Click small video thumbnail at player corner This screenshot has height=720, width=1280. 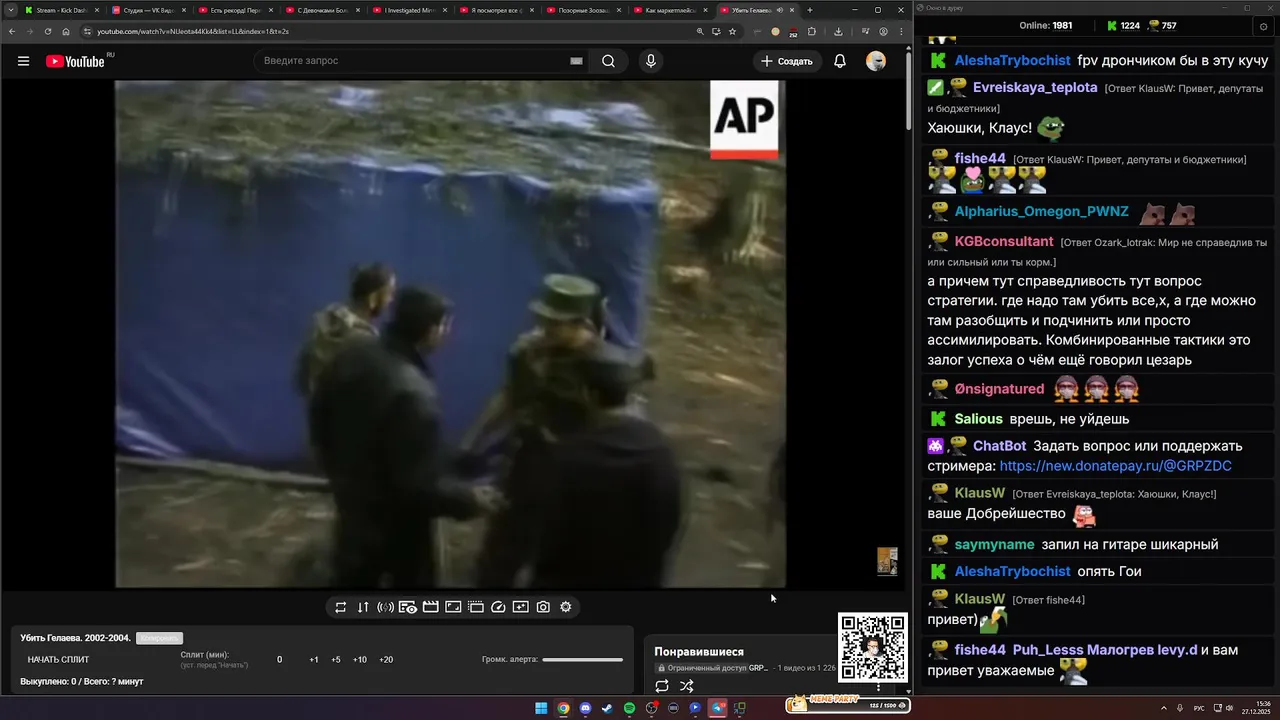pos(887,561)
